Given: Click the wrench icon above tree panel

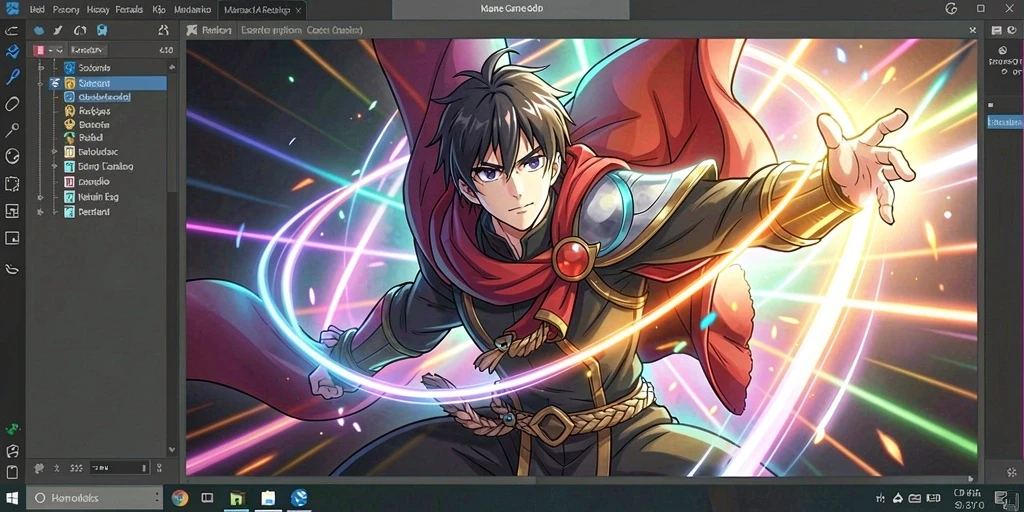Looking at the screenshot, I should (x=57, y=30).
